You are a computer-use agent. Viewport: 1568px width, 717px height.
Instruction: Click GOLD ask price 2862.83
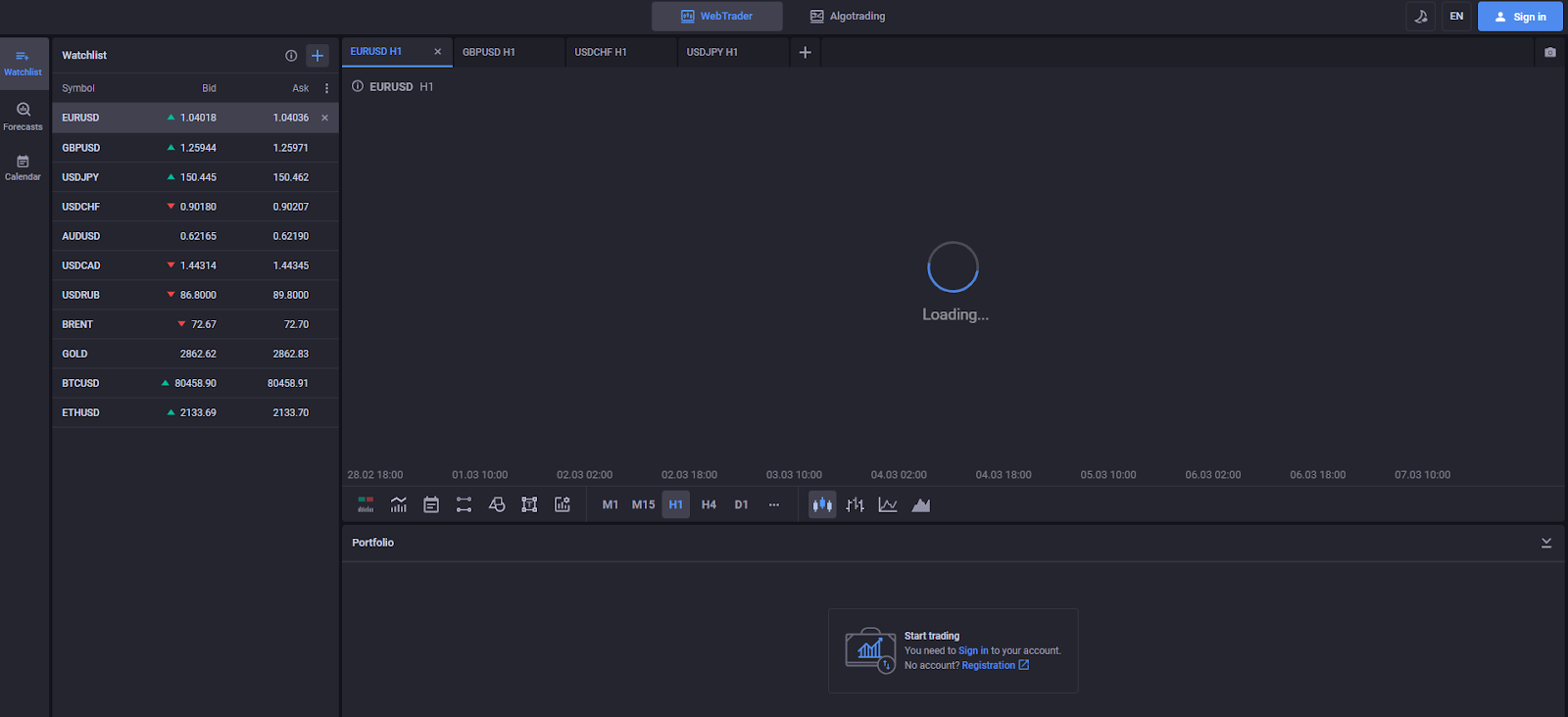pos(290,354)
